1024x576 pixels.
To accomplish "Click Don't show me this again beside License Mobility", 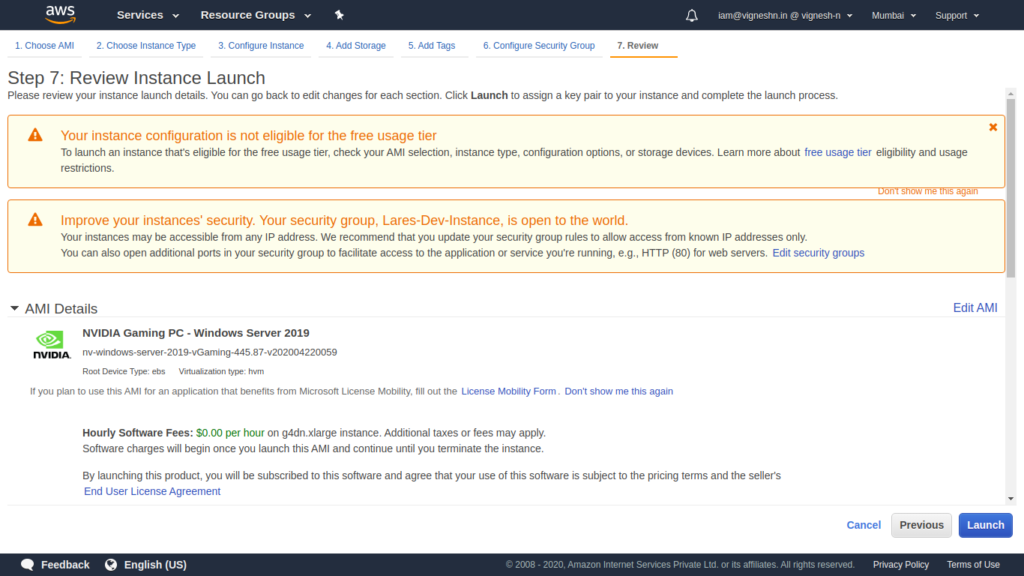I will tap(618, 391).
